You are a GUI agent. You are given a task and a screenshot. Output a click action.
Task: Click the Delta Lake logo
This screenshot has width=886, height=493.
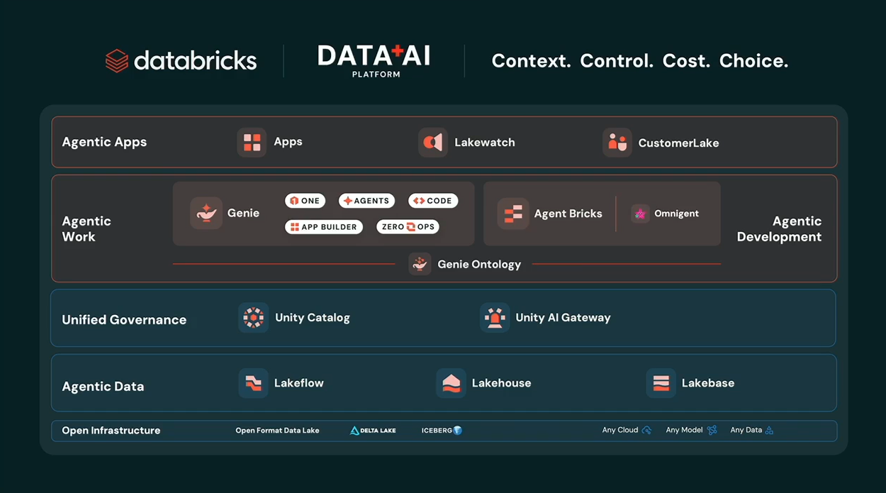tap(373, 431)
